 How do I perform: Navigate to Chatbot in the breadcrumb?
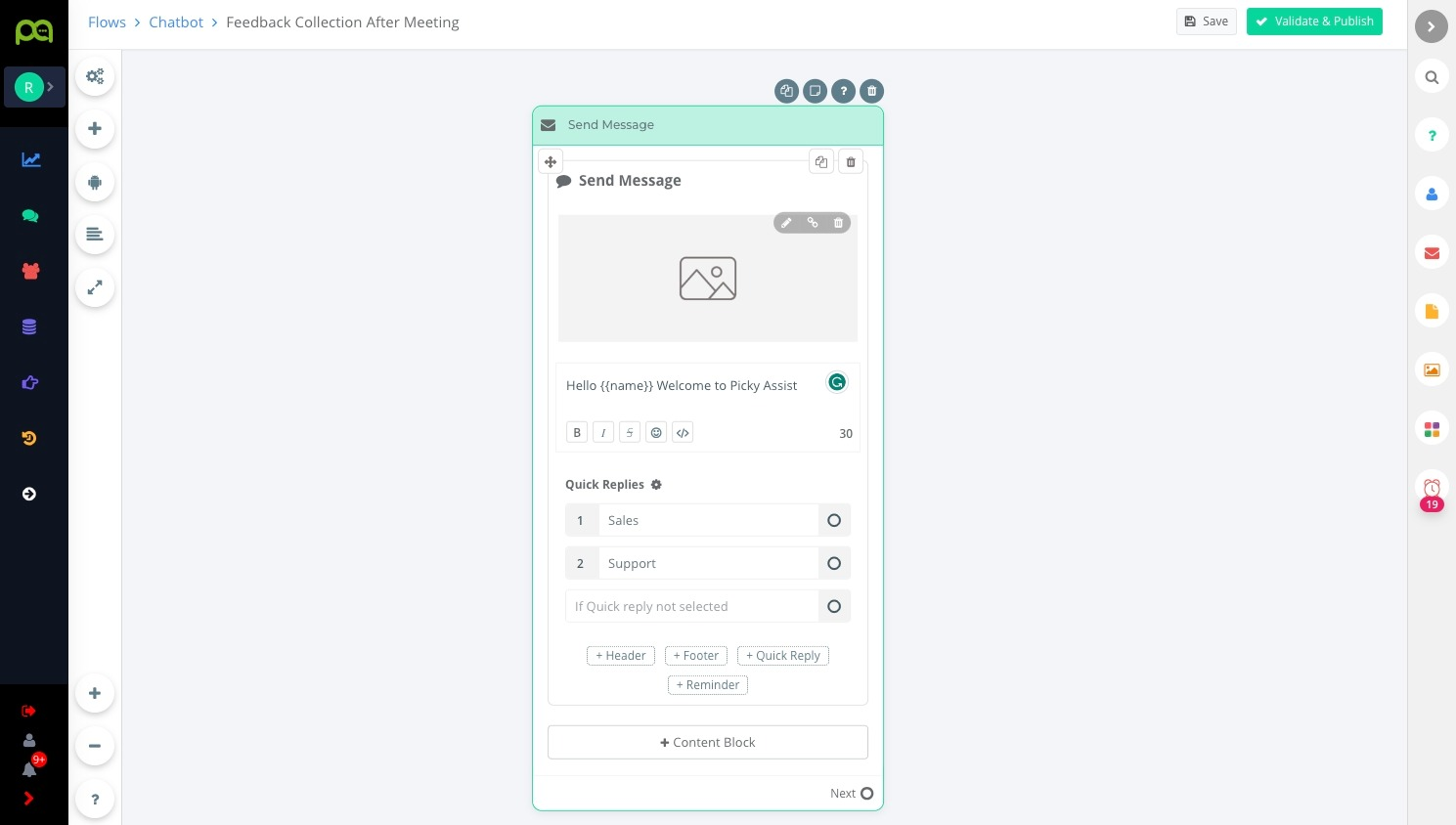(x=176, y=22)
